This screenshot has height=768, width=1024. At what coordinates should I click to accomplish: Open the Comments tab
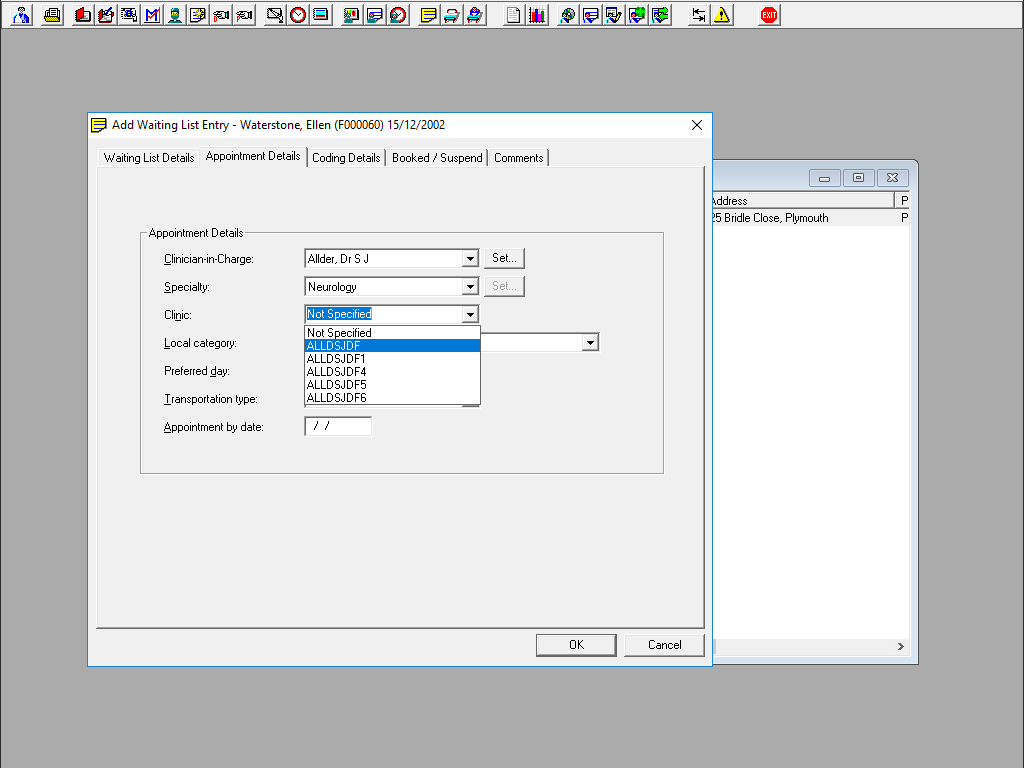click(519, 158)
